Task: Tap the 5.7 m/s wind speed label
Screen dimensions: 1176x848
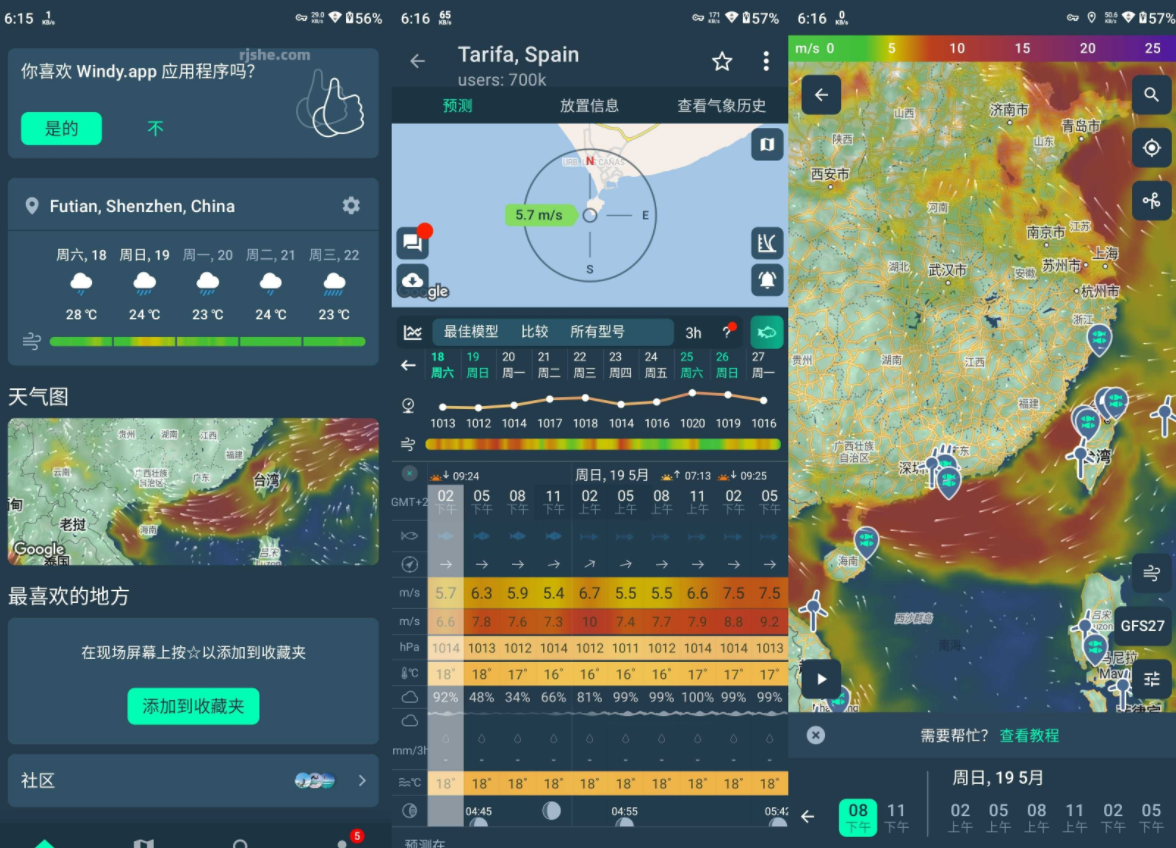Action: [538, 215]
